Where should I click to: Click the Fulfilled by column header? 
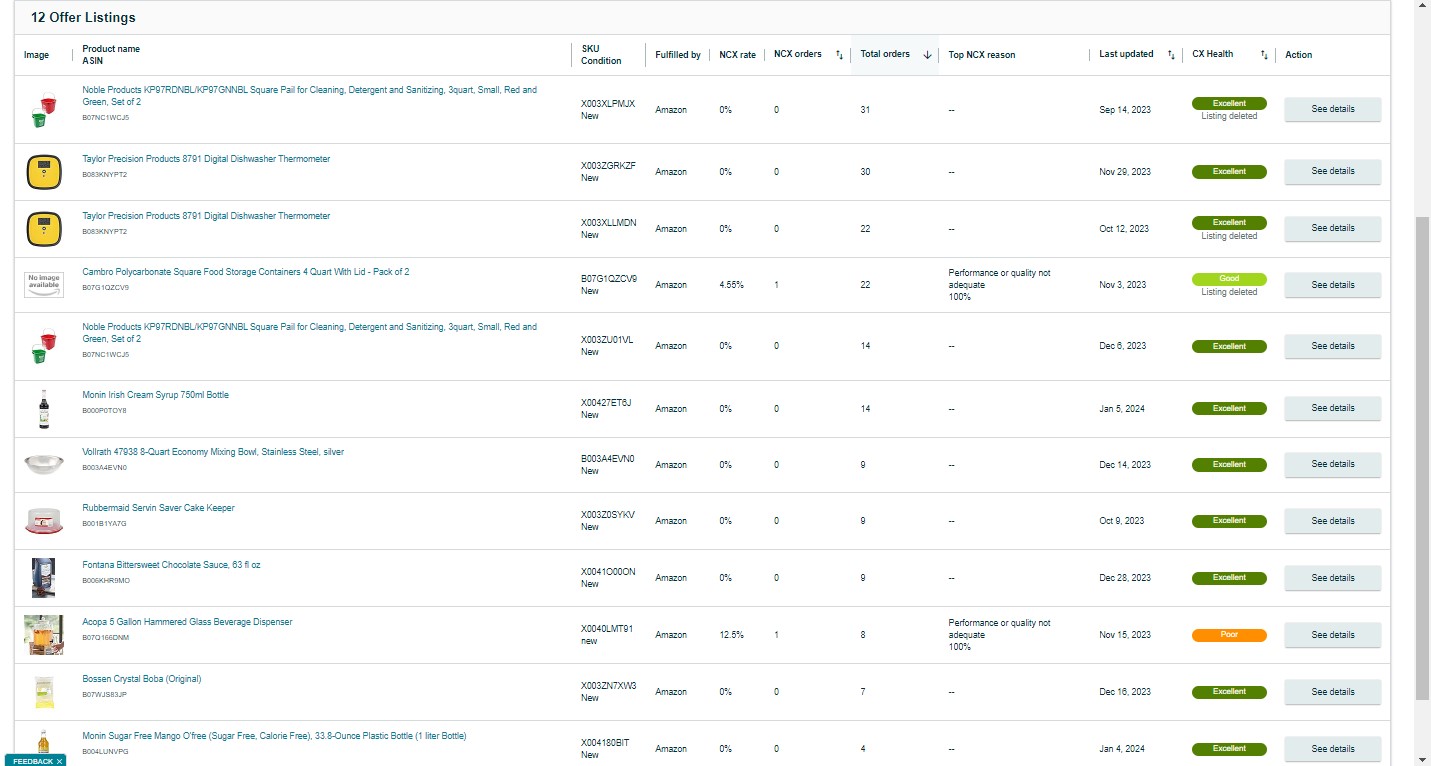[678, 55]
